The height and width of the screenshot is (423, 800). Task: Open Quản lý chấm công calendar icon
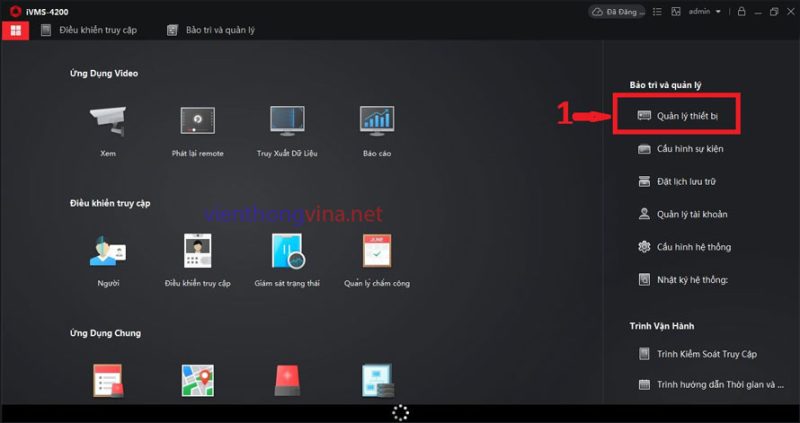click(x=377, y=251)
